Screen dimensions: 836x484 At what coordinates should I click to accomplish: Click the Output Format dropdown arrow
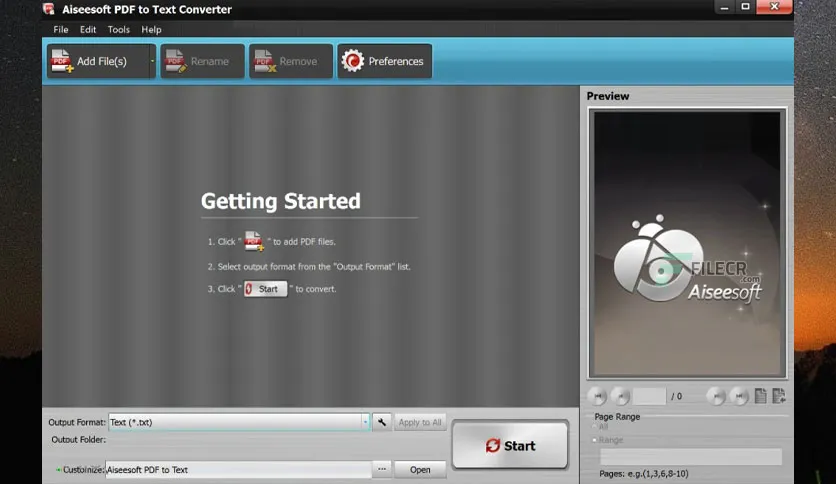click(x=365, y=422)
